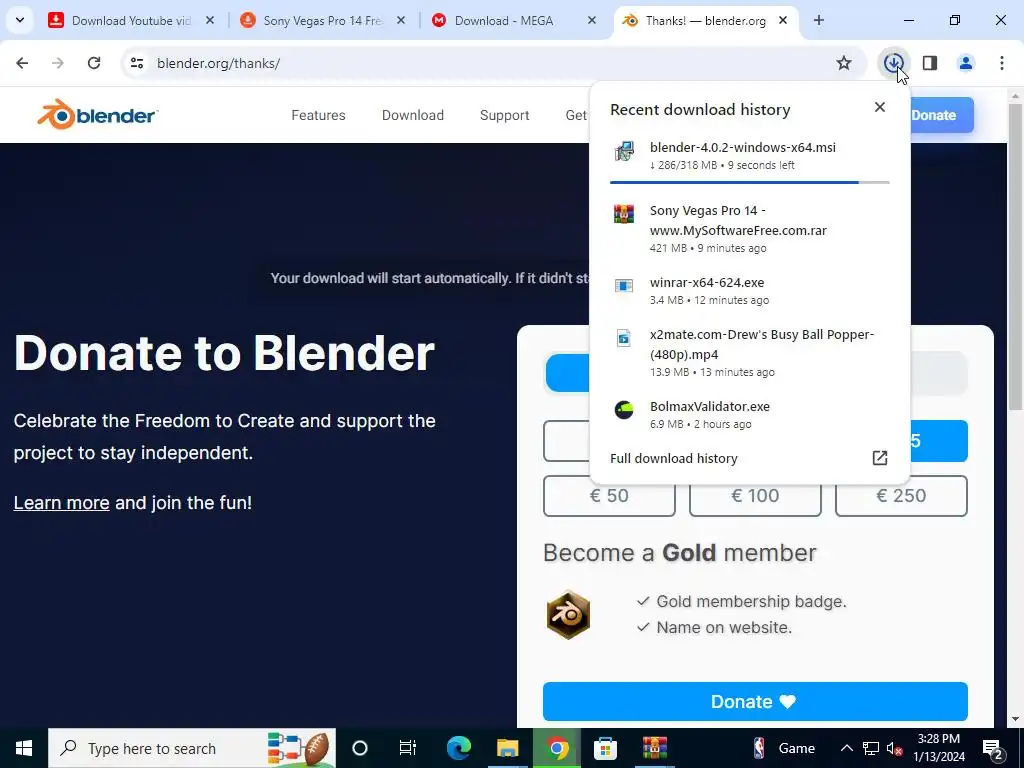Screen dimensions: 1024x768
Task: View site information icon in address bar
Action: (137, 63)
